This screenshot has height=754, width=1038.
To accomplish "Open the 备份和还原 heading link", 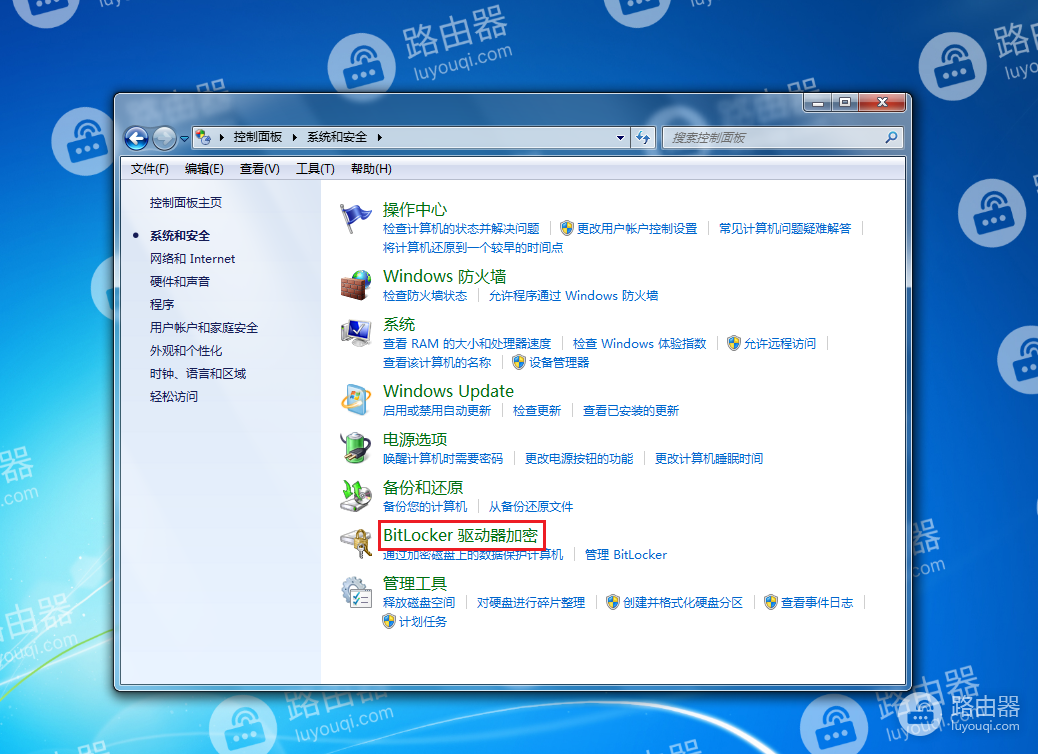I will pyautogui.click(x=423, y=488).
